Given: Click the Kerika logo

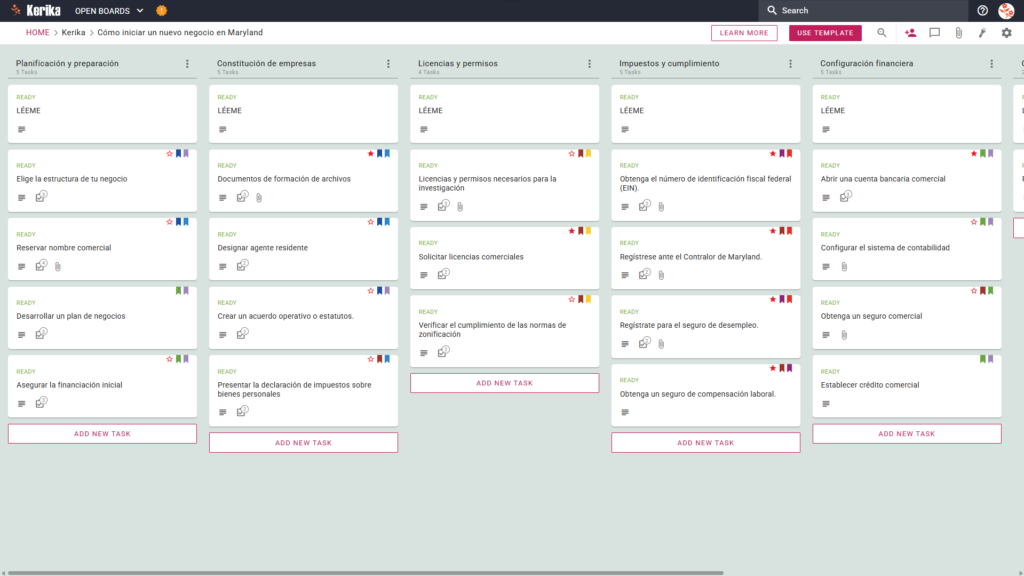Looking at the screenshot, I should tap(35, 10).
